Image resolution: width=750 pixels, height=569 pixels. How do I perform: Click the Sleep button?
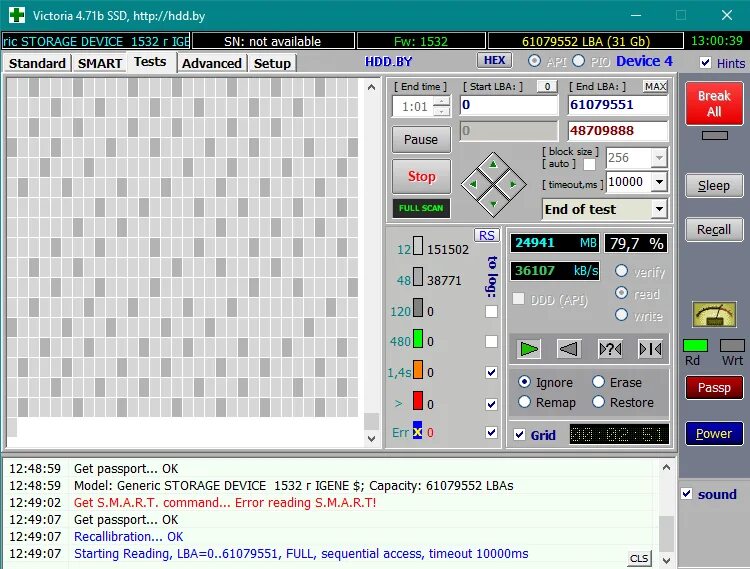point(714,186)
